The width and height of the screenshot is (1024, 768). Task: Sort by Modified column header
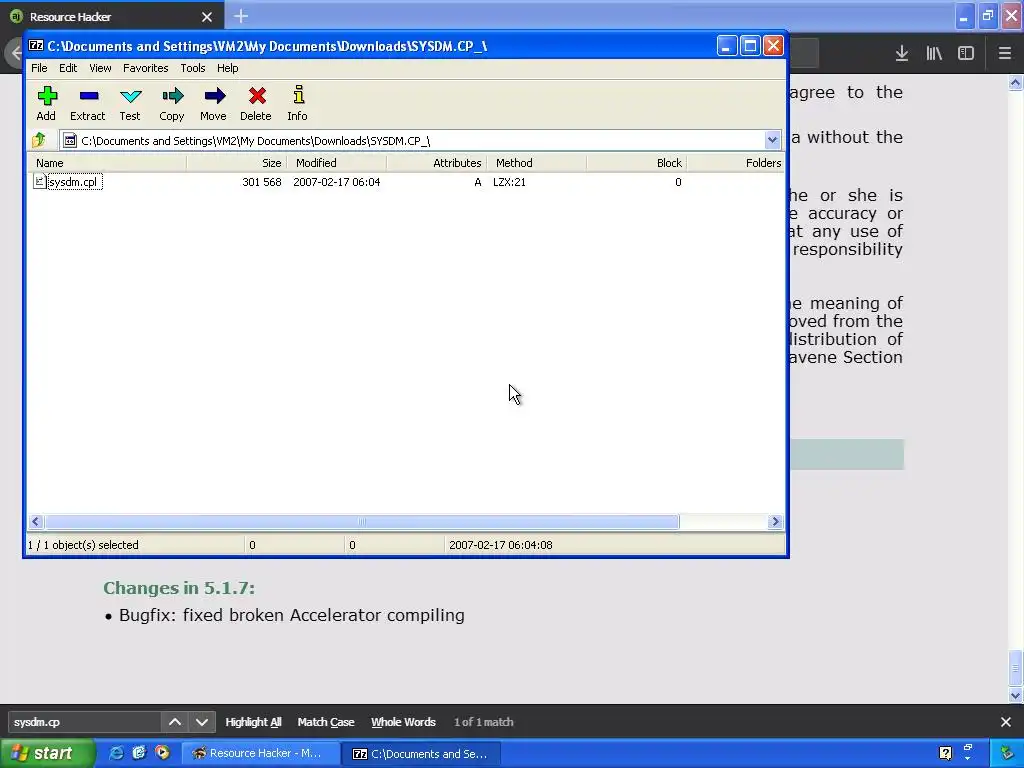pyautogui.click(x=336, y=163)
